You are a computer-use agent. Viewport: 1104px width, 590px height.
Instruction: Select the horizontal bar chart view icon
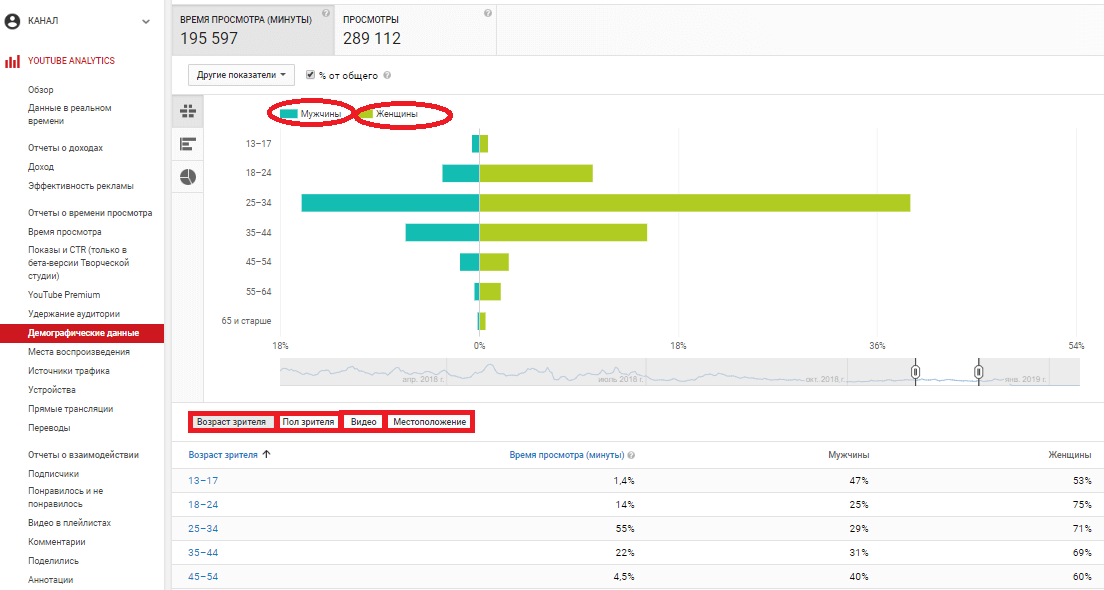pos(188,144)
